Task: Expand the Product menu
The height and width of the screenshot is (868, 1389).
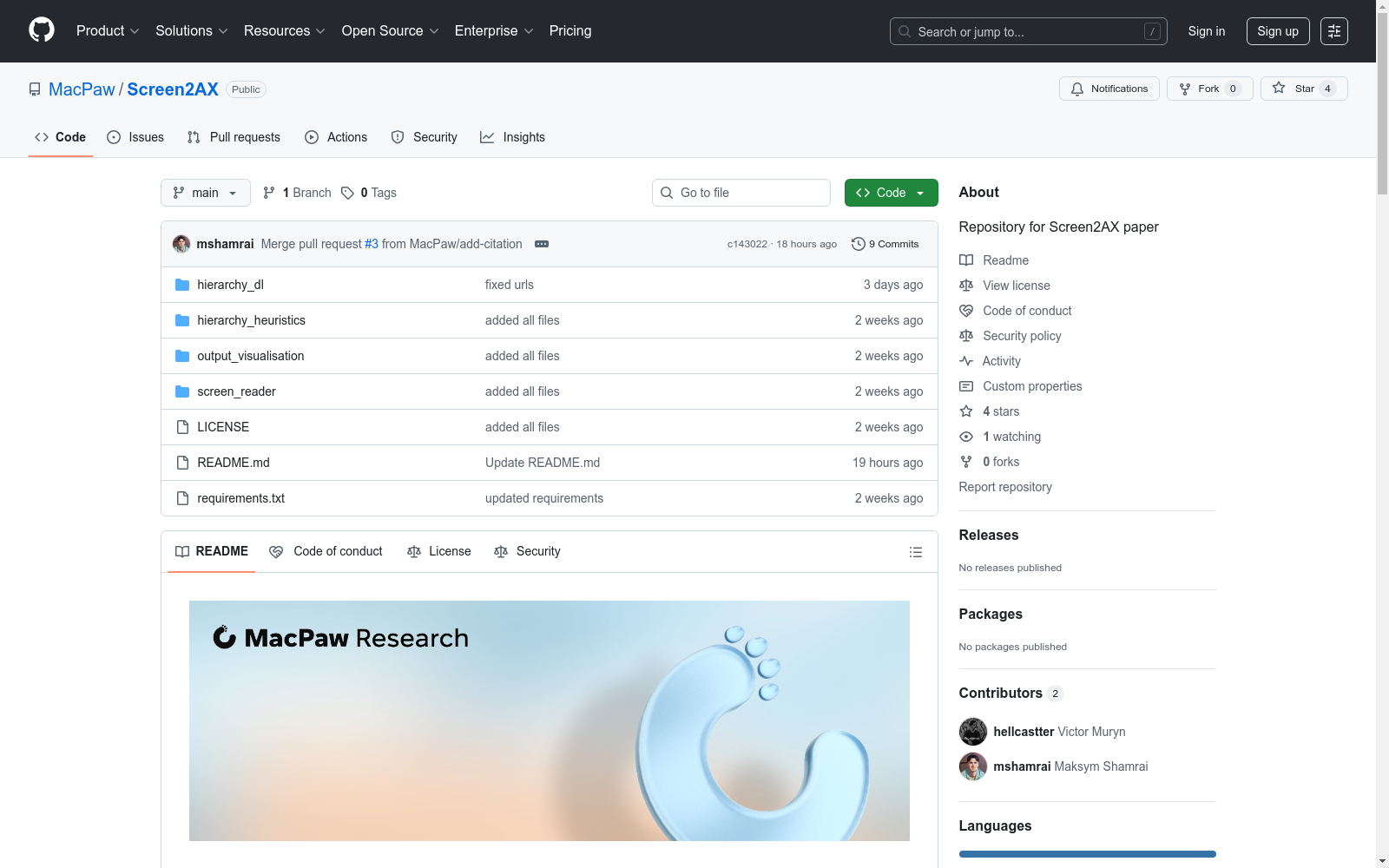Action: click(108, 31)
